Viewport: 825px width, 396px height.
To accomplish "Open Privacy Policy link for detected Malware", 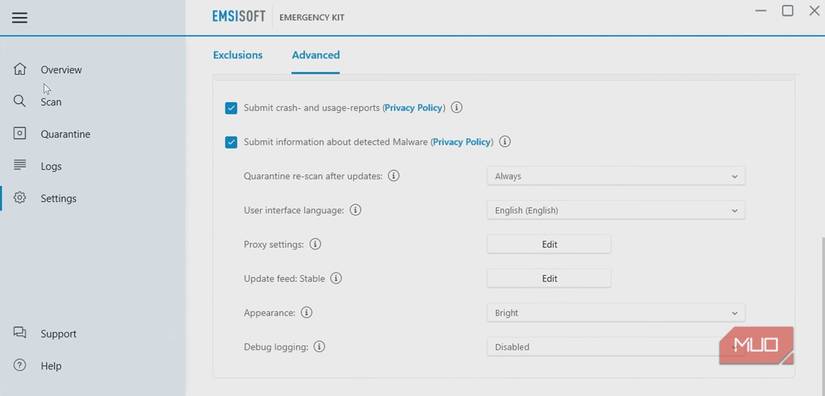I will click(x=462, y=142).
